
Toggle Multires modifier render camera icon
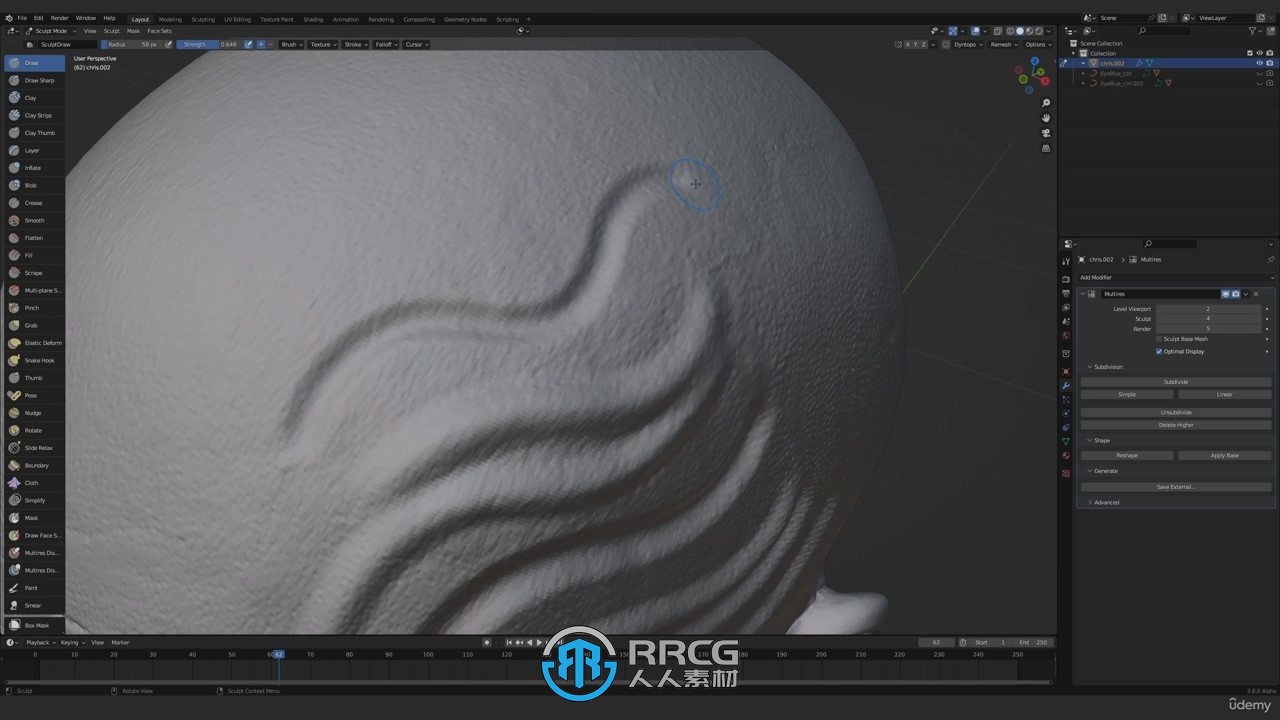click(x=1236, y=294)
